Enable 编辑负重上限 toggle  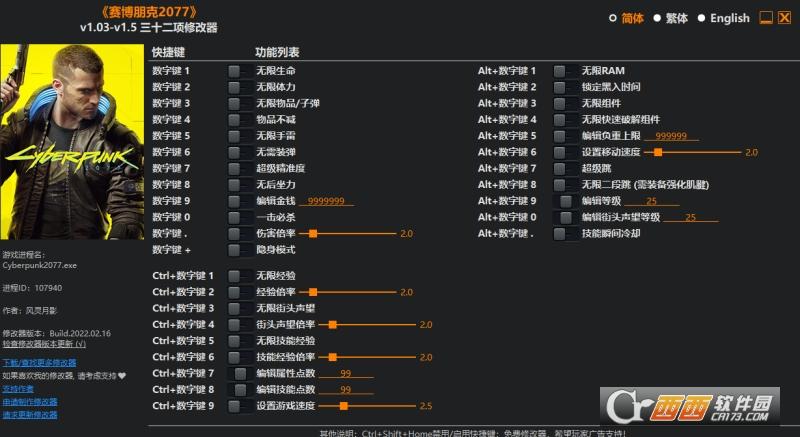pos(565,136)
